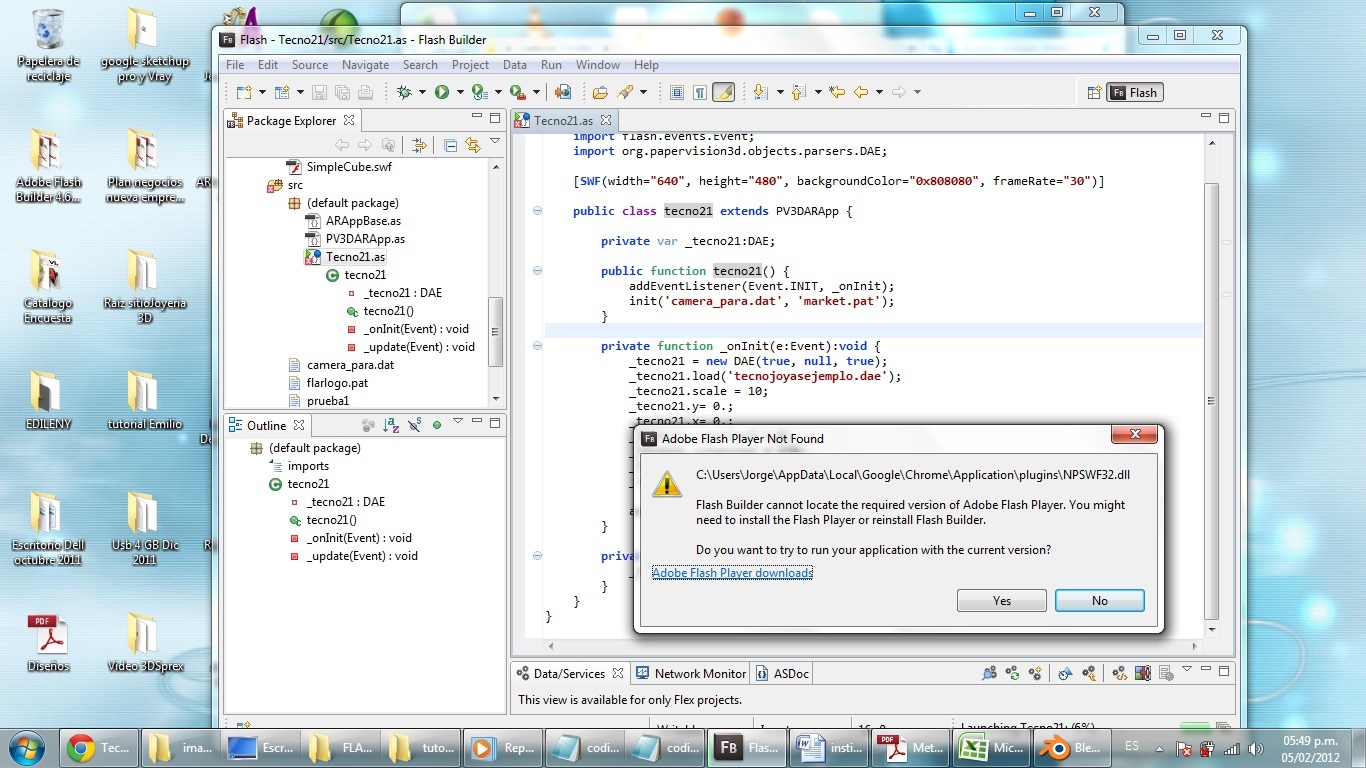Open Outline view menu triangle
Screen dimensions: 1366x768
point(458,421)
